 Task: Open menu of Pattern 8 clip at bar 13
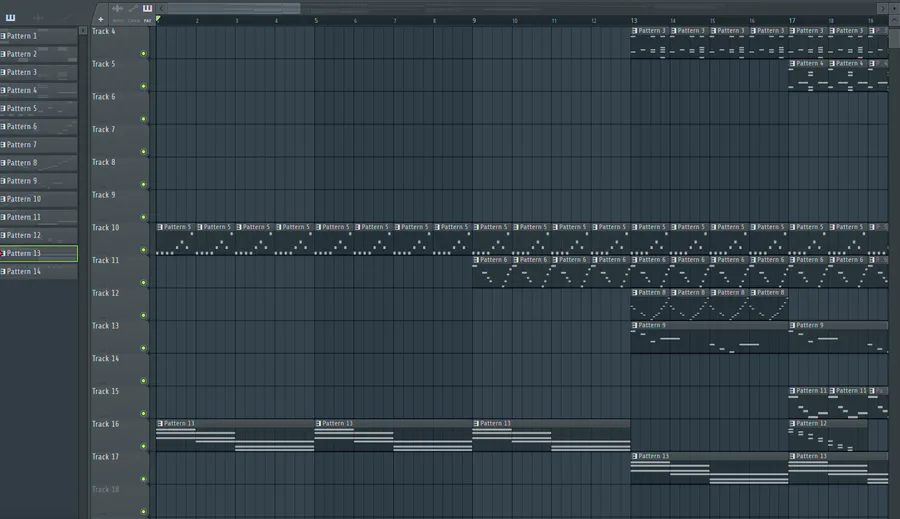tap(635, 293)
